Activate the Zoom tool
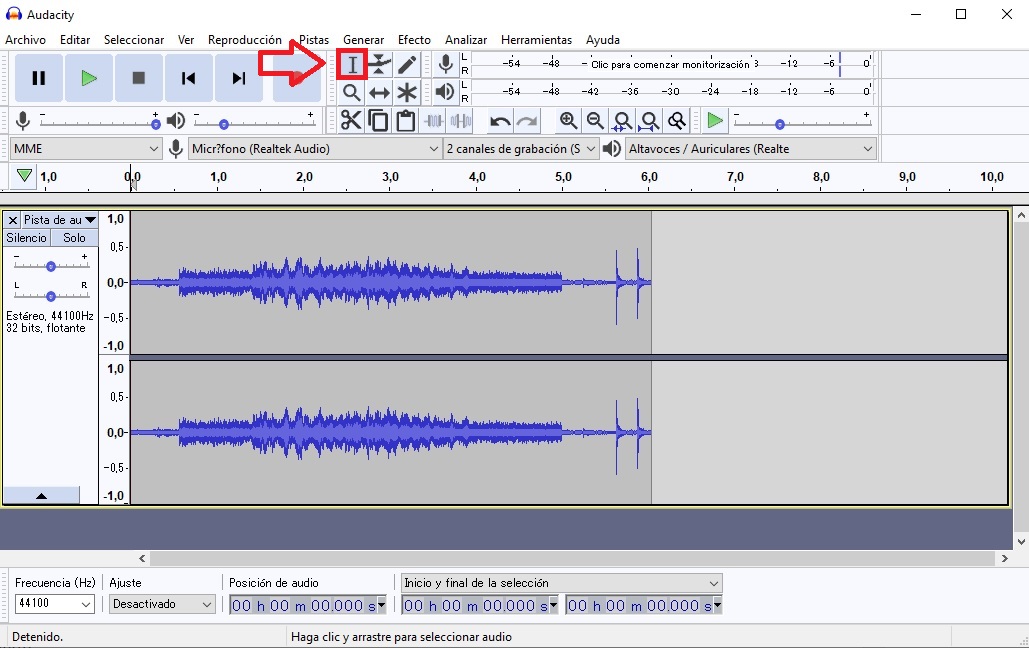Viewport: 1029px width, 648px height. (353, 92)
